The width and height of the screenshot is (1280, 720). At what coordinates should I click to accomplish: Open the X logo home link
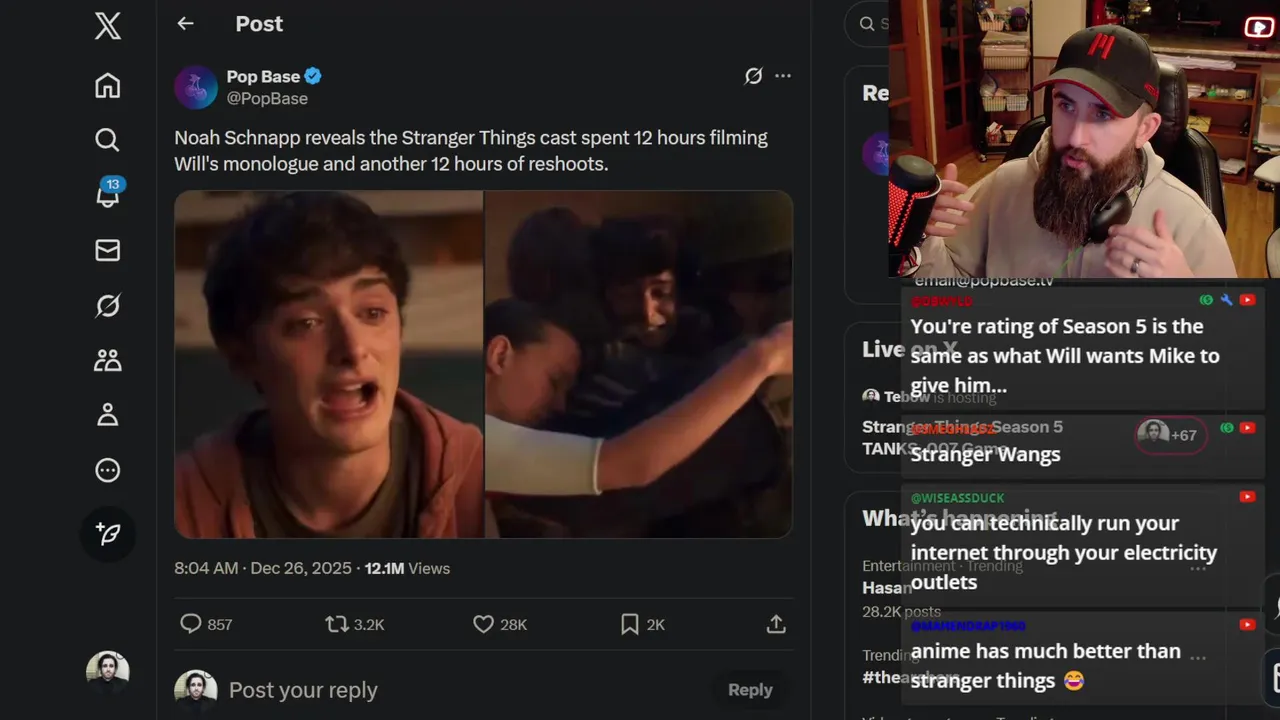coord(108,25)
